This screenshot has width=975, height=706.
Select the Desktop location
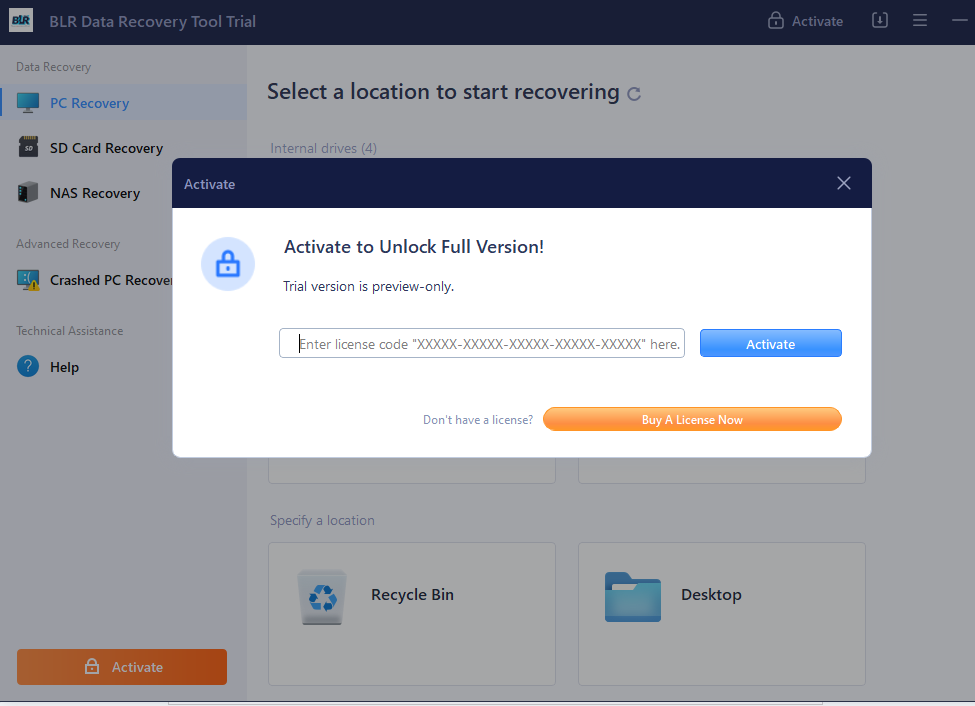pos(722,614)
